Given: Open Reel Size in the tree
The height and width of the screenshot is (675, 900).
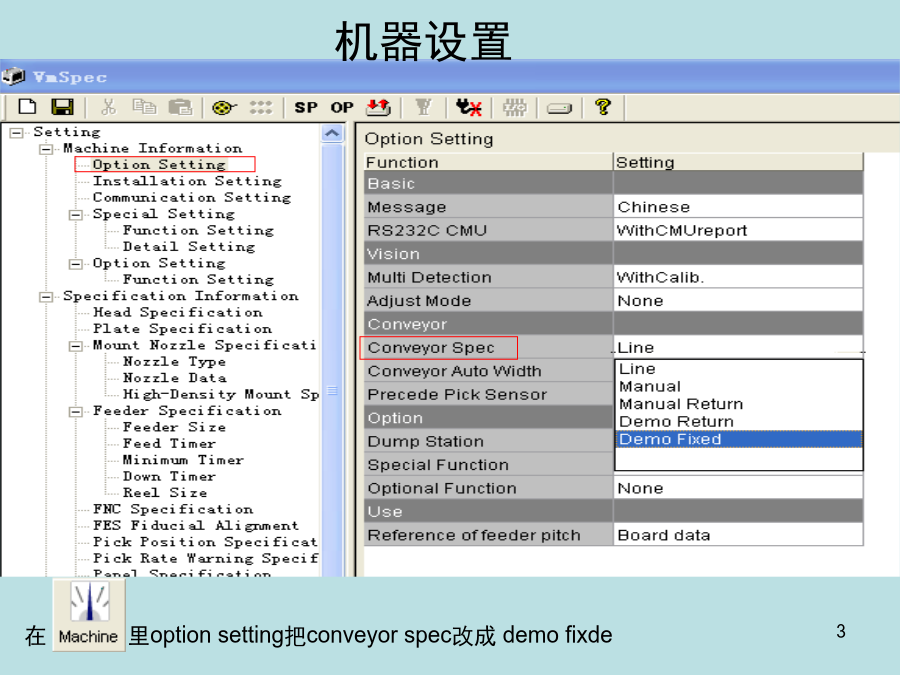Looking at the screenshot, I should pos(165,493).
